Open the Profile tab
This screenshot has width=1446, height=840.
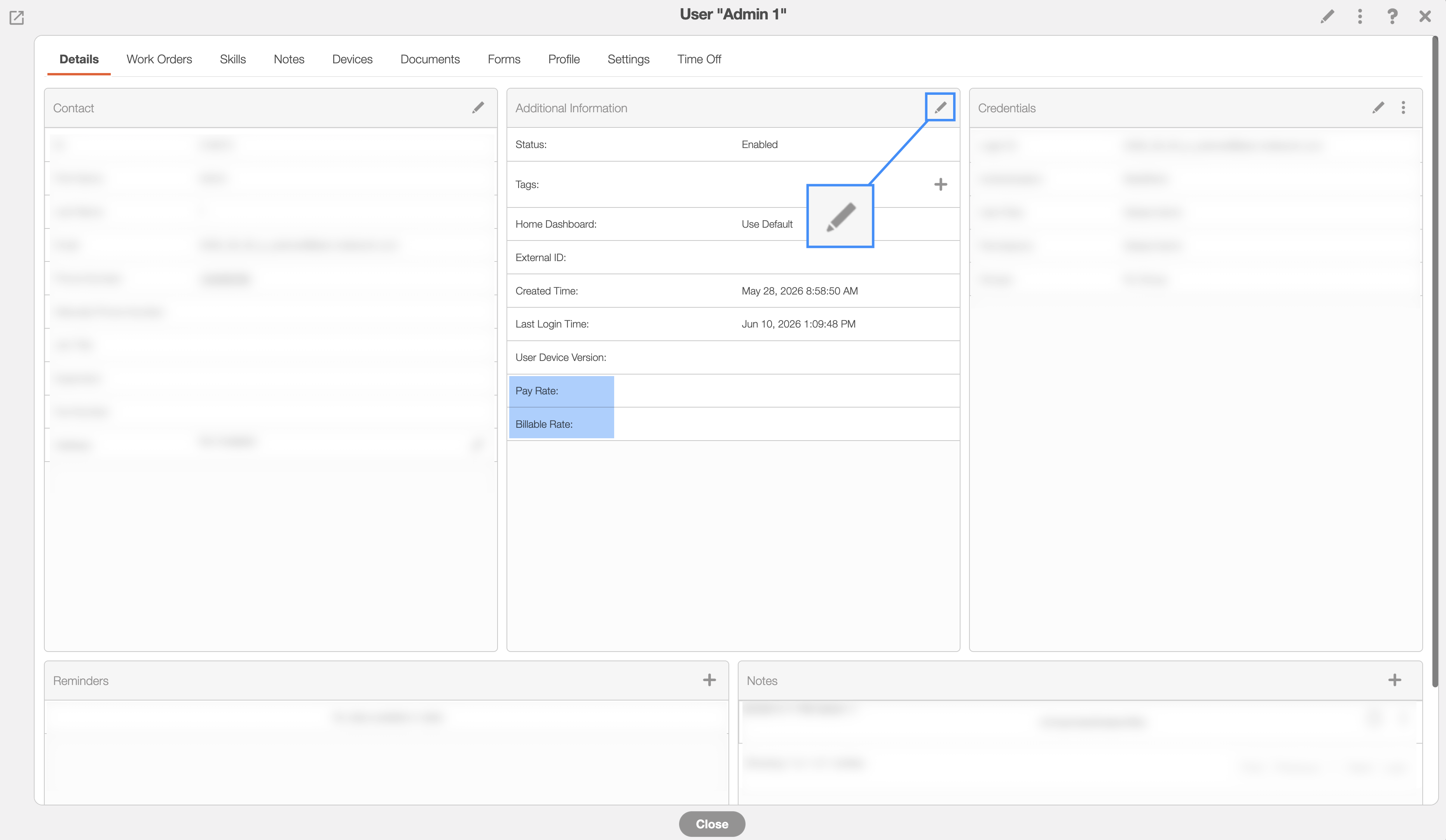564,59
